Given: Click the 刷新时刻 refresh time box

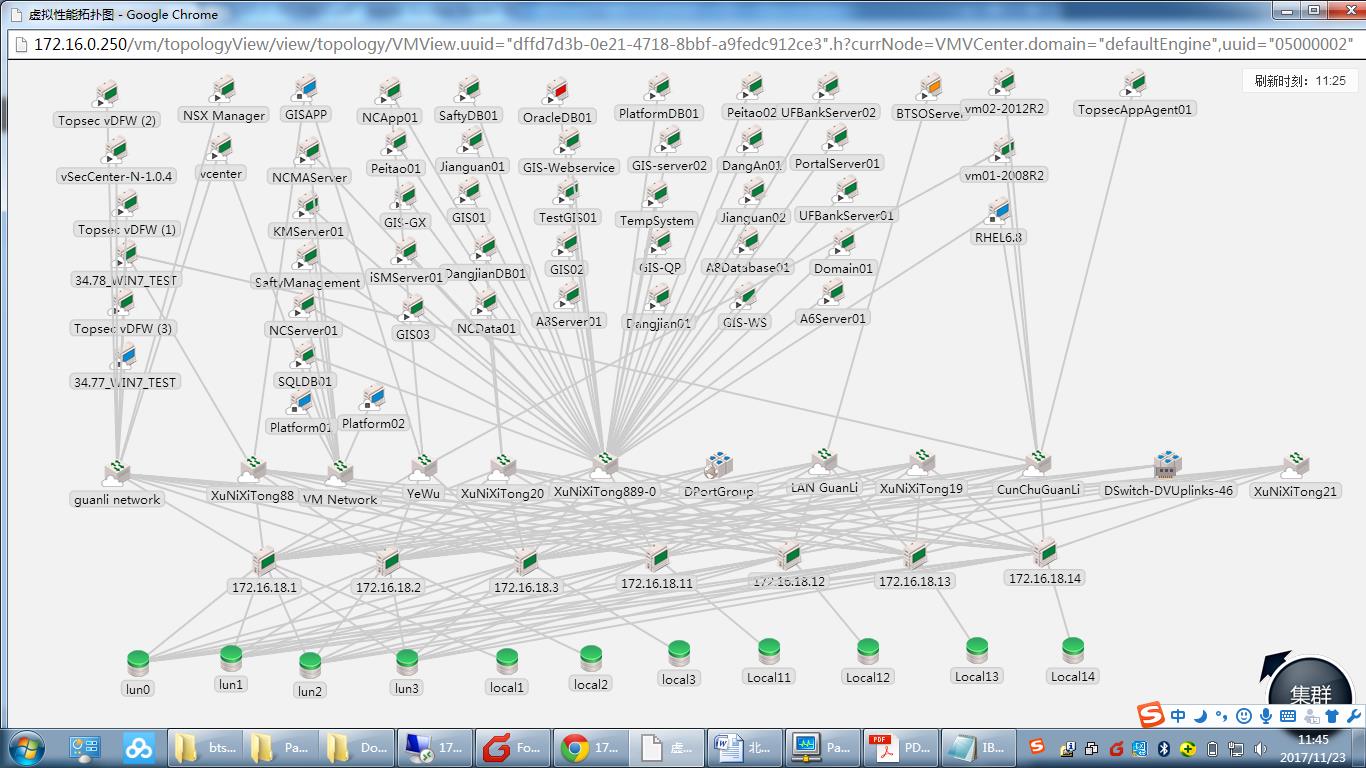Looking at the screenshot, I should (x=1300, y=81).
